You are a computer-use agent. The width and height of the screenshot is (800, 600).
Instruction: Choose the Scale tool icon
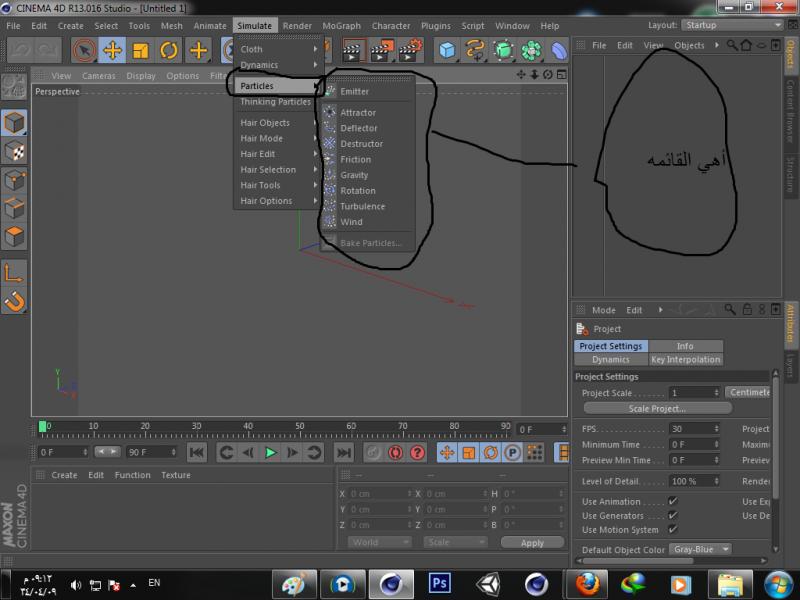(141, 50)
